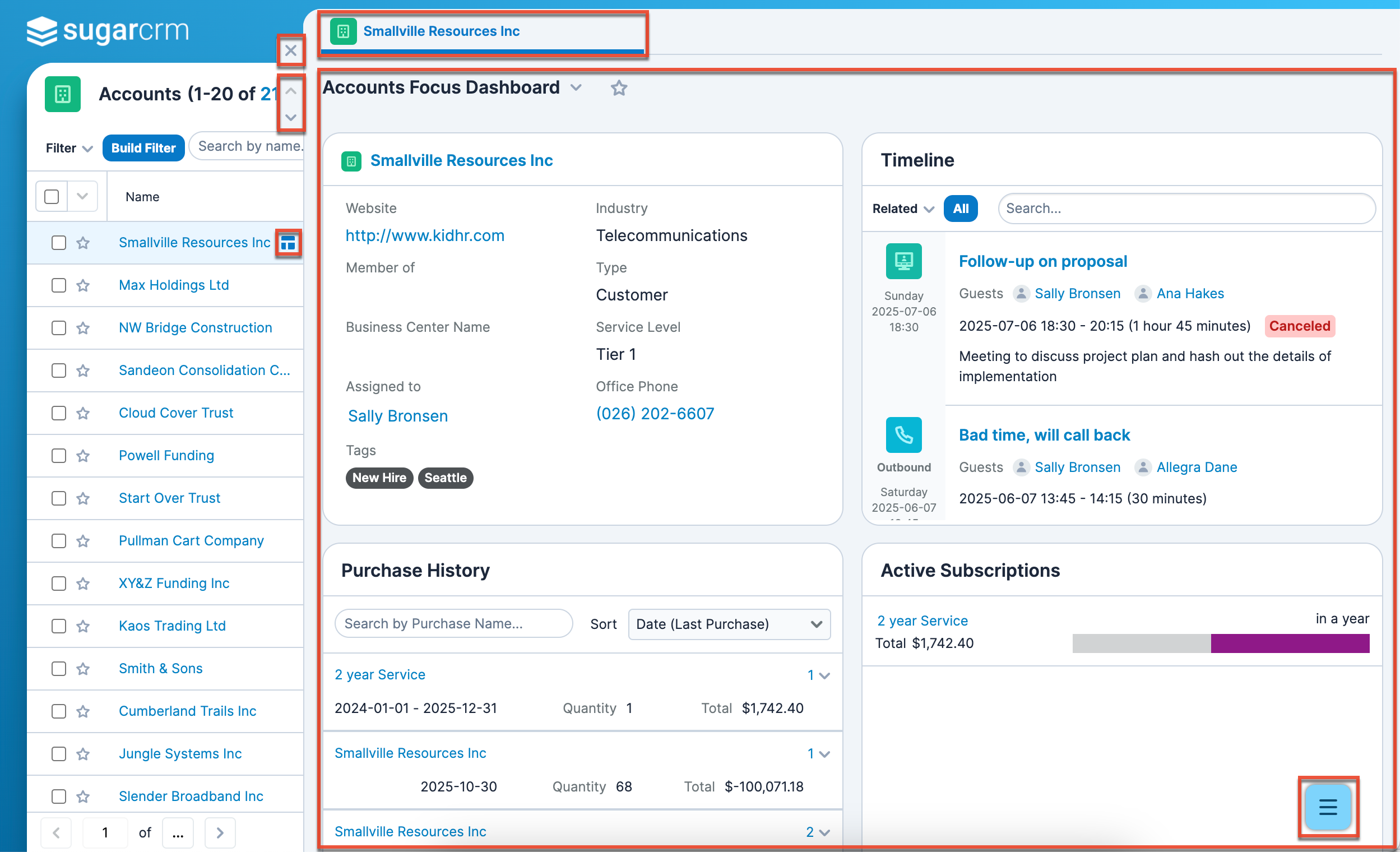The width and height of the screenshot is (1400, 852).
Task: Go to next record with down chevron
Action: pos(290,118)
